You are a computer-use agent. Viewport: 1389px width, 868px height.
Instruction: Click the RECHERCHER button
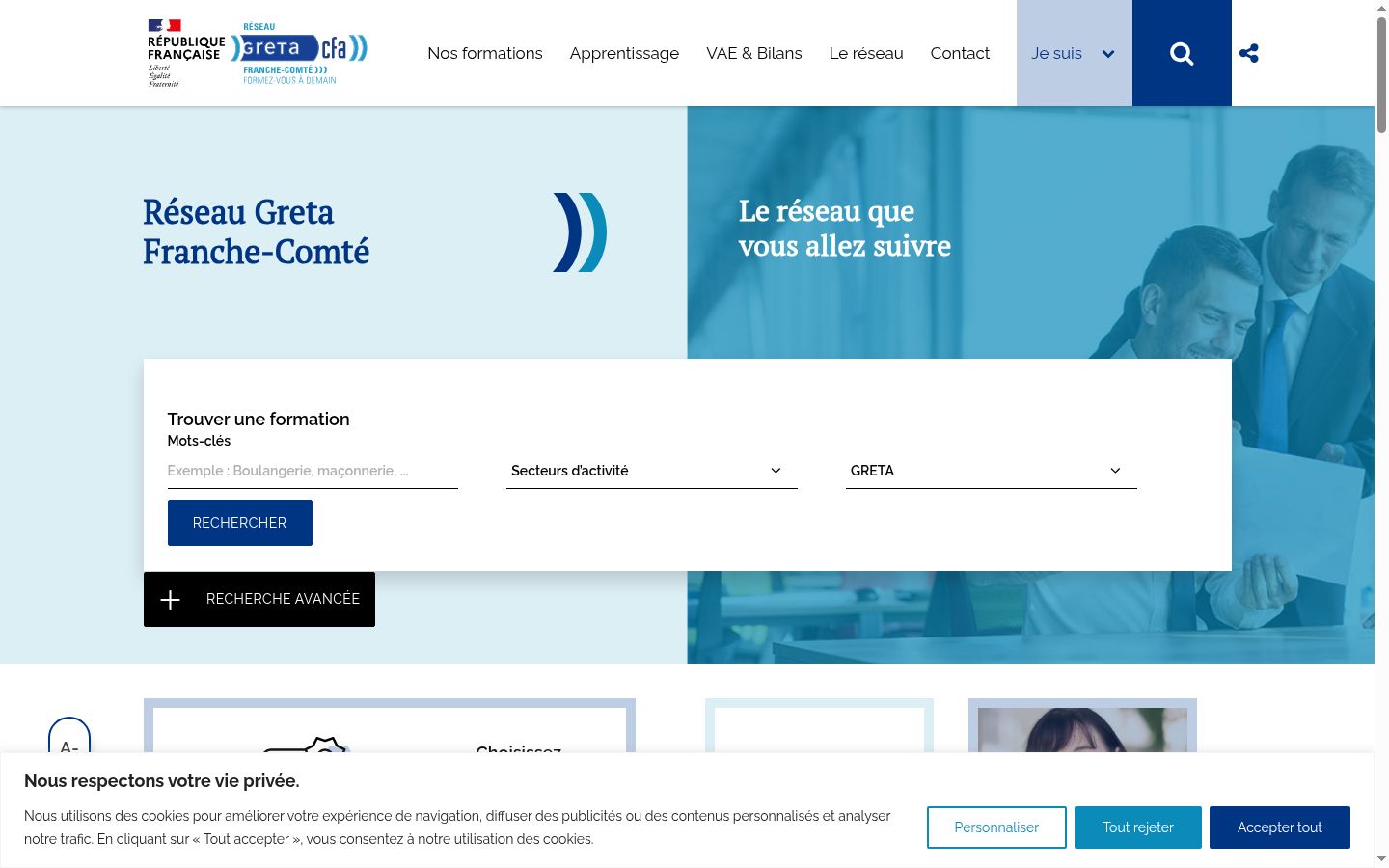point(240,523)
